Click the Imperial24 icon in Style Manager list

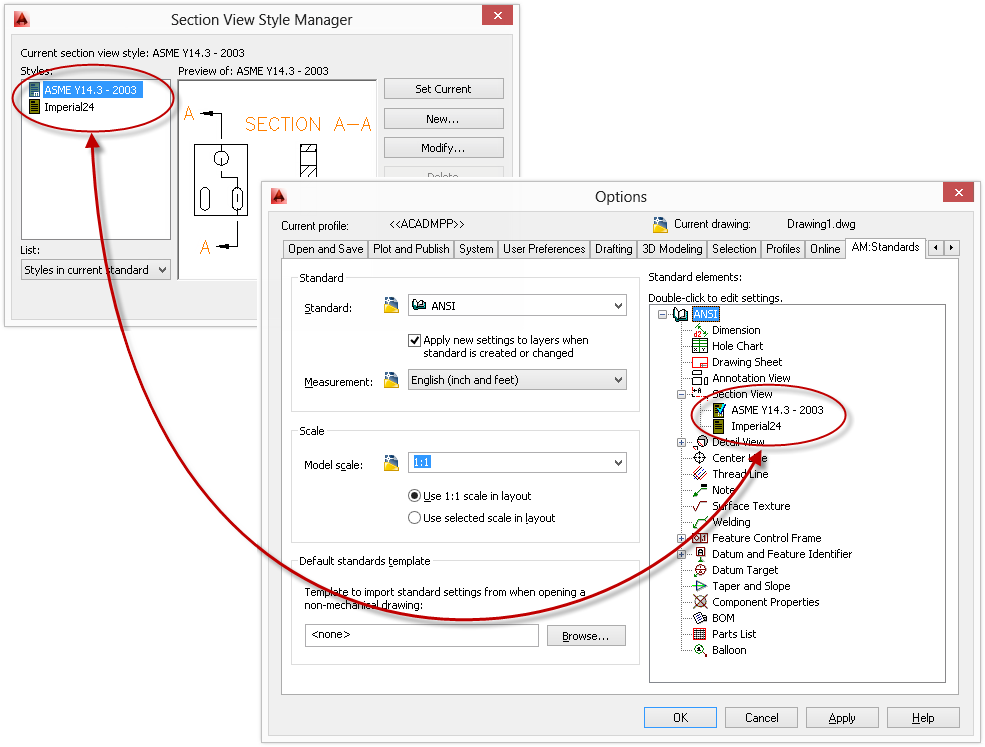35,107
